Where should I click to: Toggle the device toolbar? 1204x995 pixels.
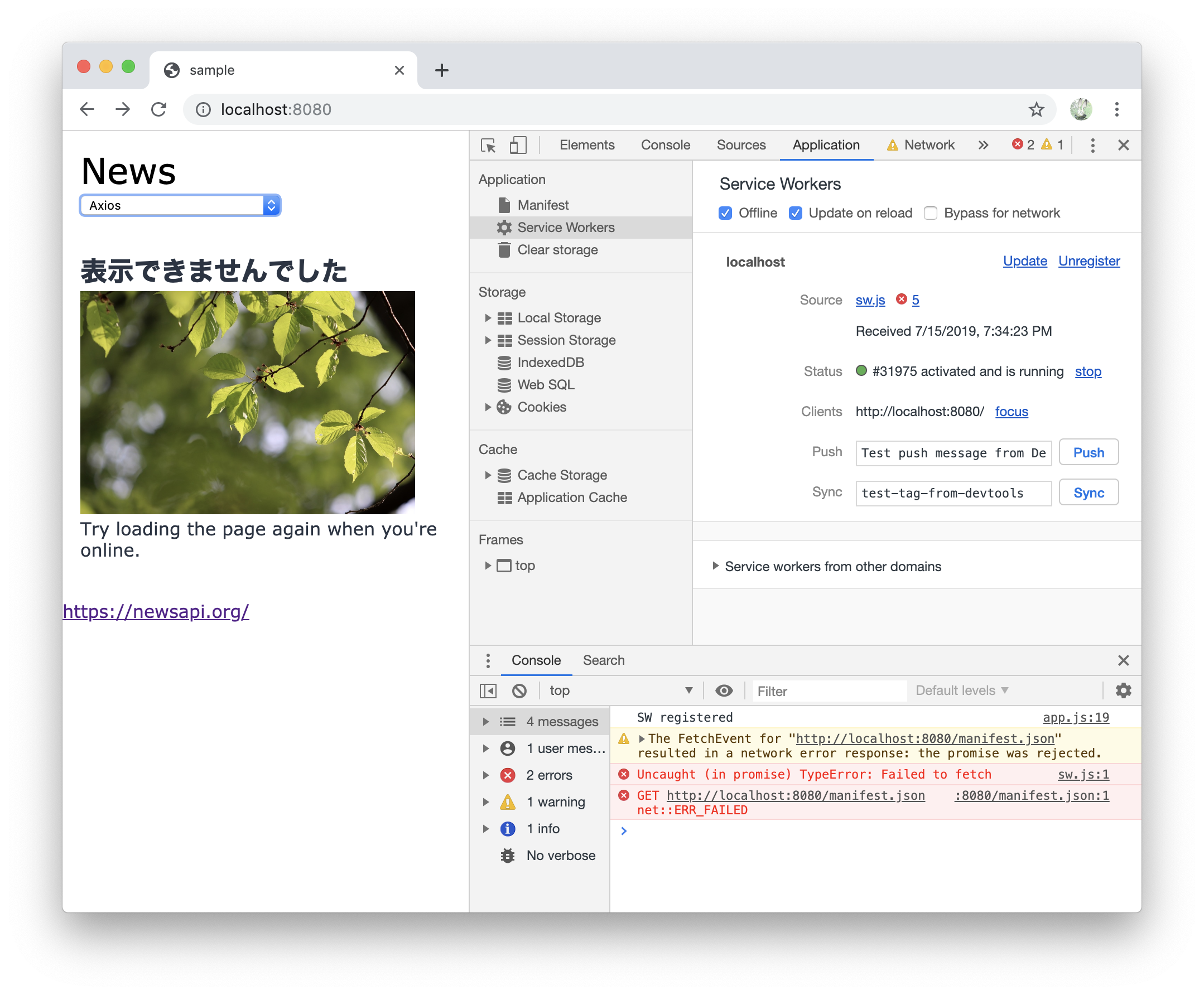click(518, 145)
